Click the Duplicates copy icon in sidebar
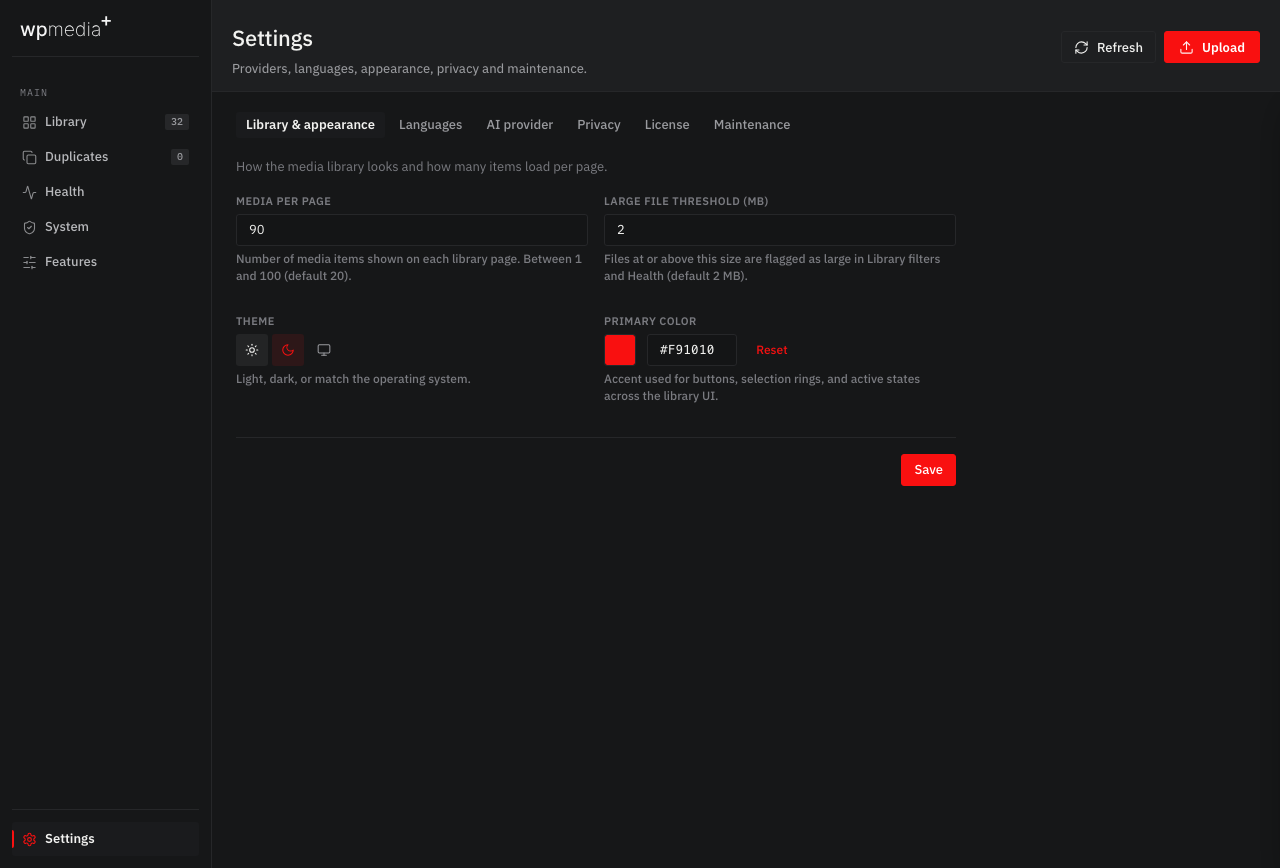1280x868 pixels. point(29,157)
